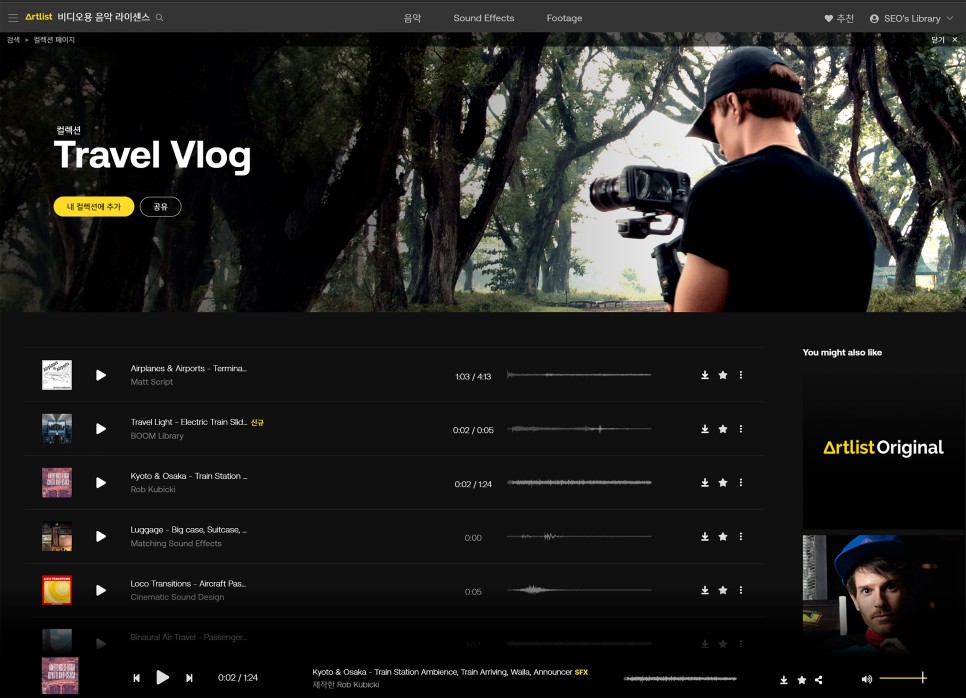This screenshot has height=698, width=966.
Task: Star the Travel Light track
Action: (x=723, y=429)
